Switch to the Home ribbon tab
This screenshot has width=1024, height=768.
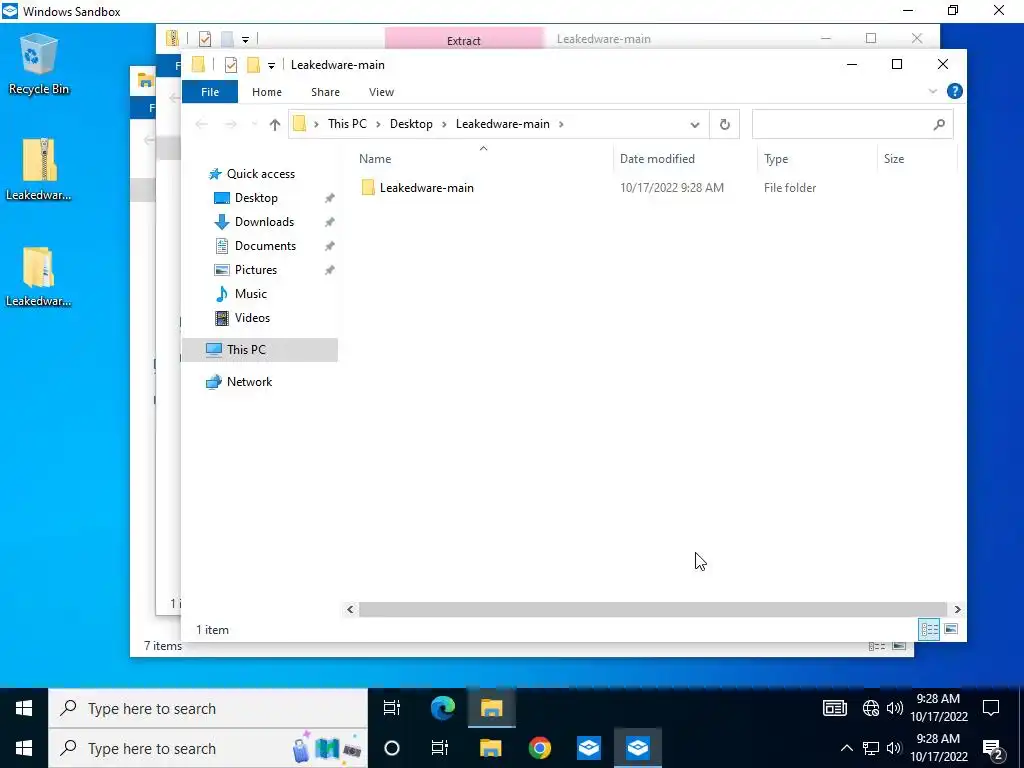tap(266, 92)
